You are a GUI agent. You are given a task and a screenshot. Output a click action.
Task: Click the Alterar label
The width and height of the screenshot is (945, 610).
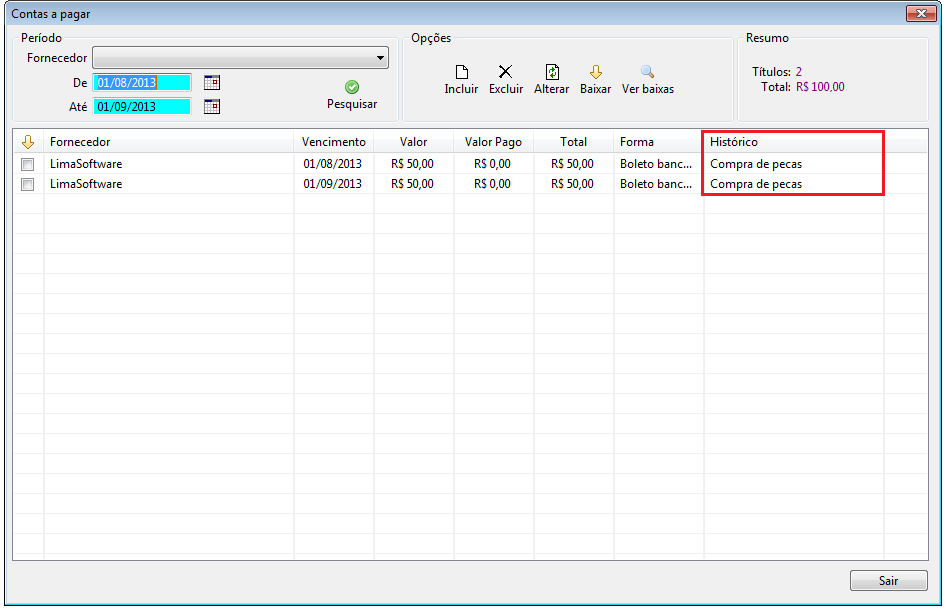pyautogui.click(x=551, y=89)
